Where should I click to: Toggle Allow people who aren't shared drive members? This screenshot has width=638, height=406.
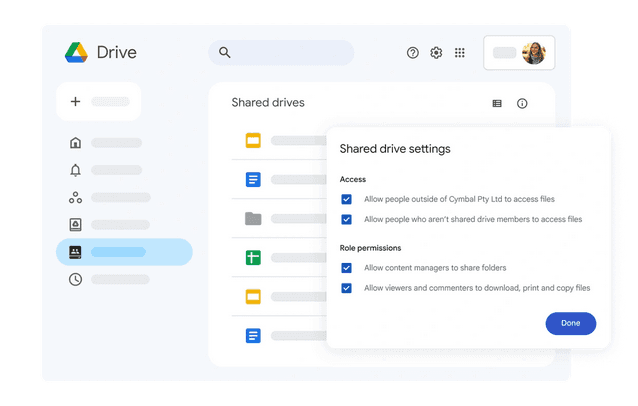coord(346,219)
